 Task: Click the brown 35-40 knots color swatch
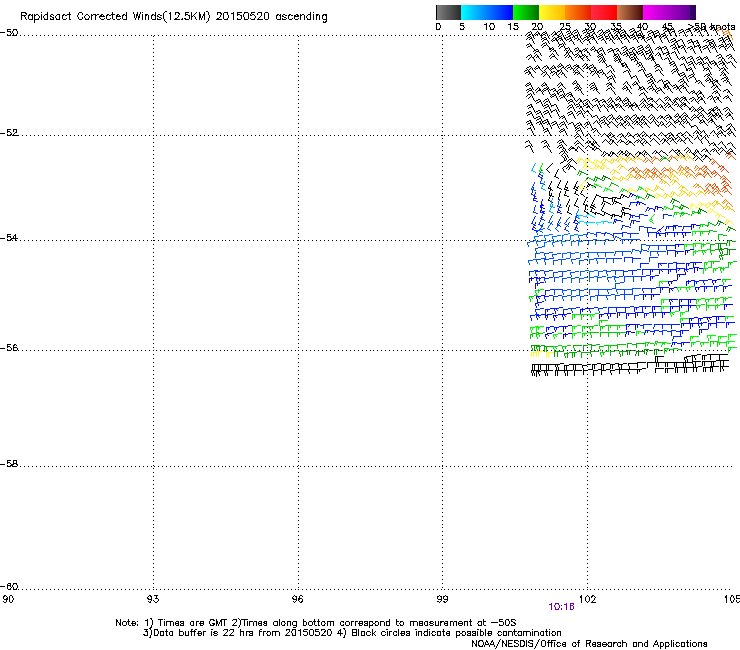point(630,12)
